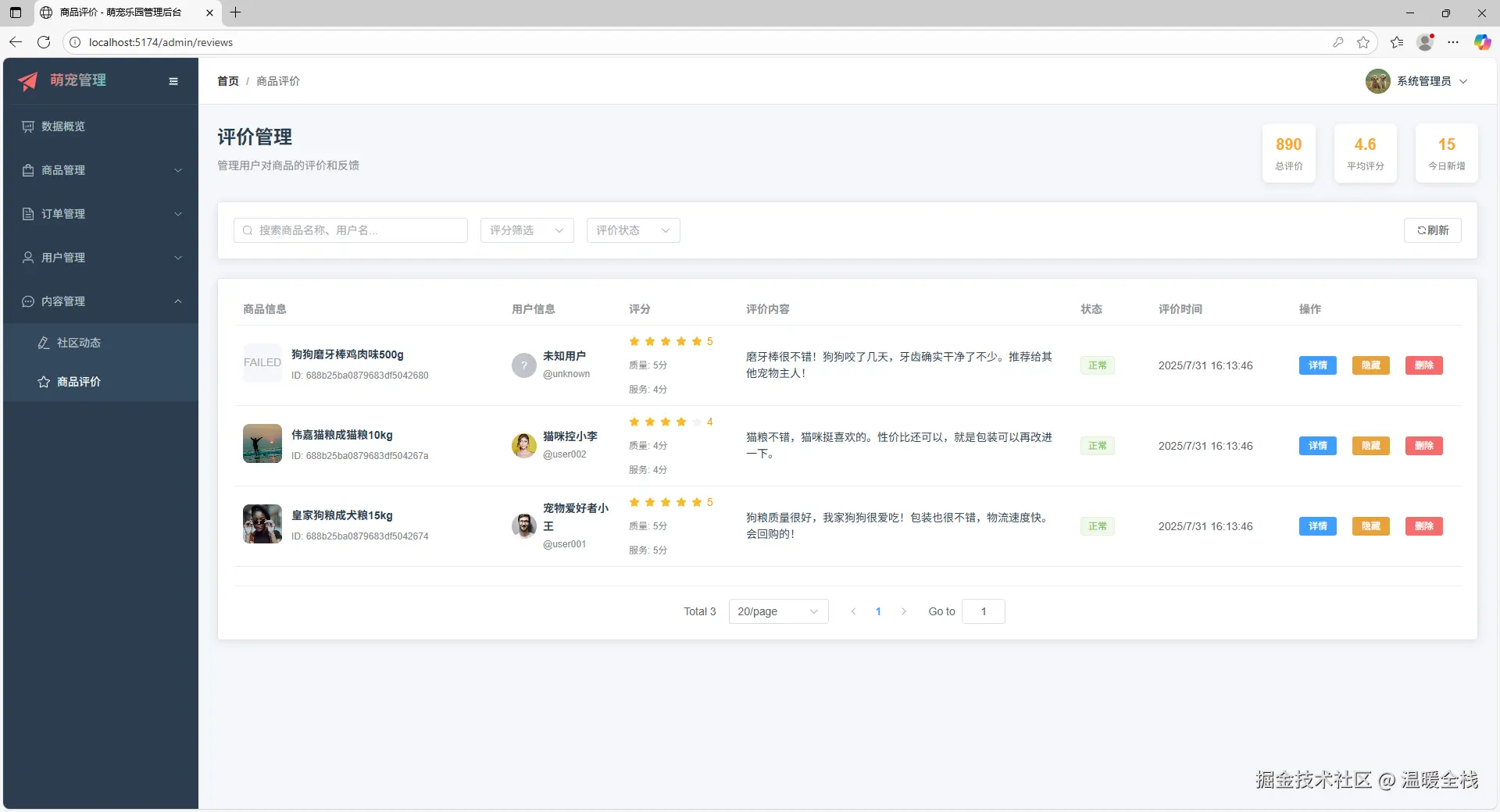Open browser settings and more menu
The width and height of the screenshot is (1500, 812).
[1453, 42]
